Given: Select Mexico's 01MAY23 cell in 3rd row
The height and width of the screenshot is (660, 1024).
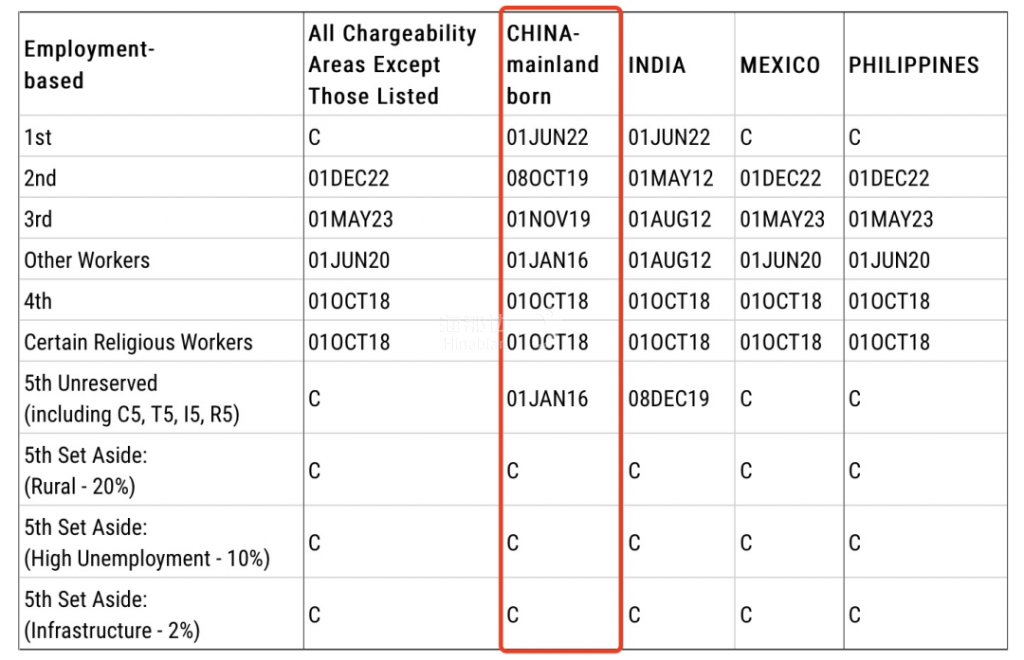Looking at the screenshot, I should (x=782, y=220).
